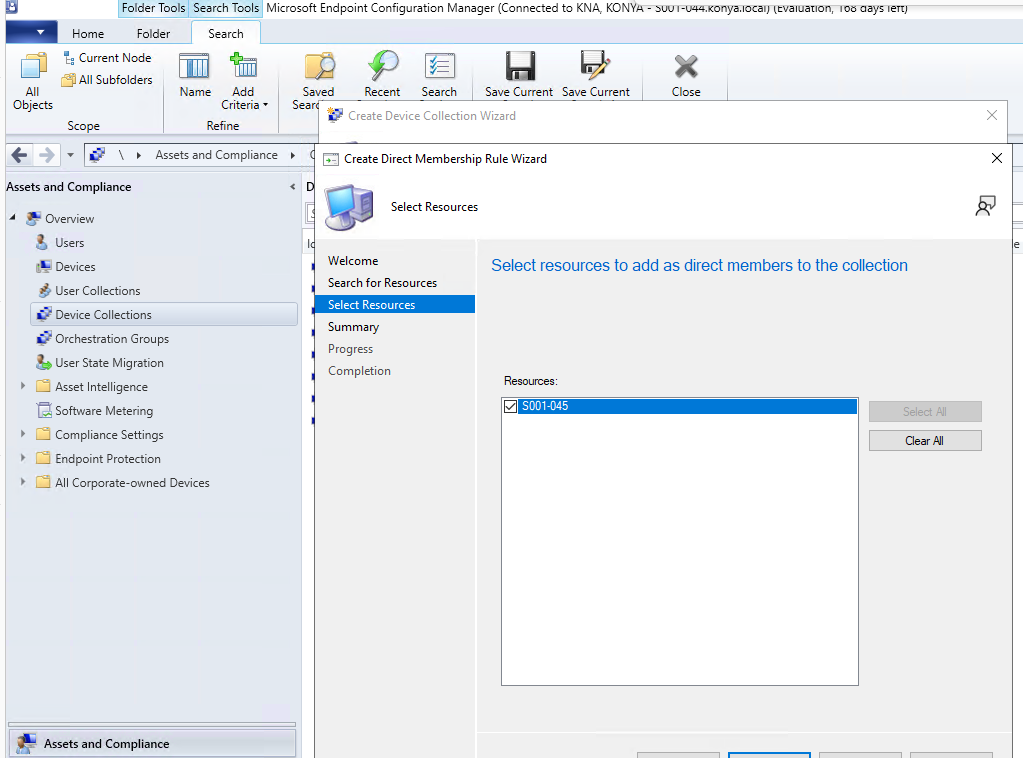Collapse the Assets and Compliance navigation pane

pos(292,187)
